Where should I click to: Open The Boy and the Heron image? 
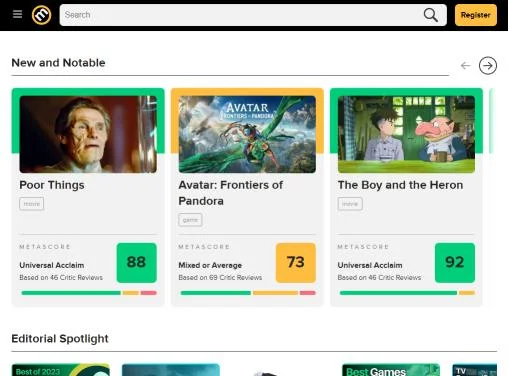click(x=406, y=134)
